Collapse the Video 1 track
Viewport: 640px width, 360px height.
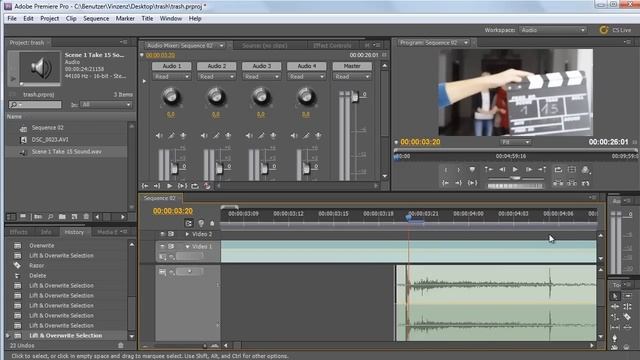(x=187, y=247)
